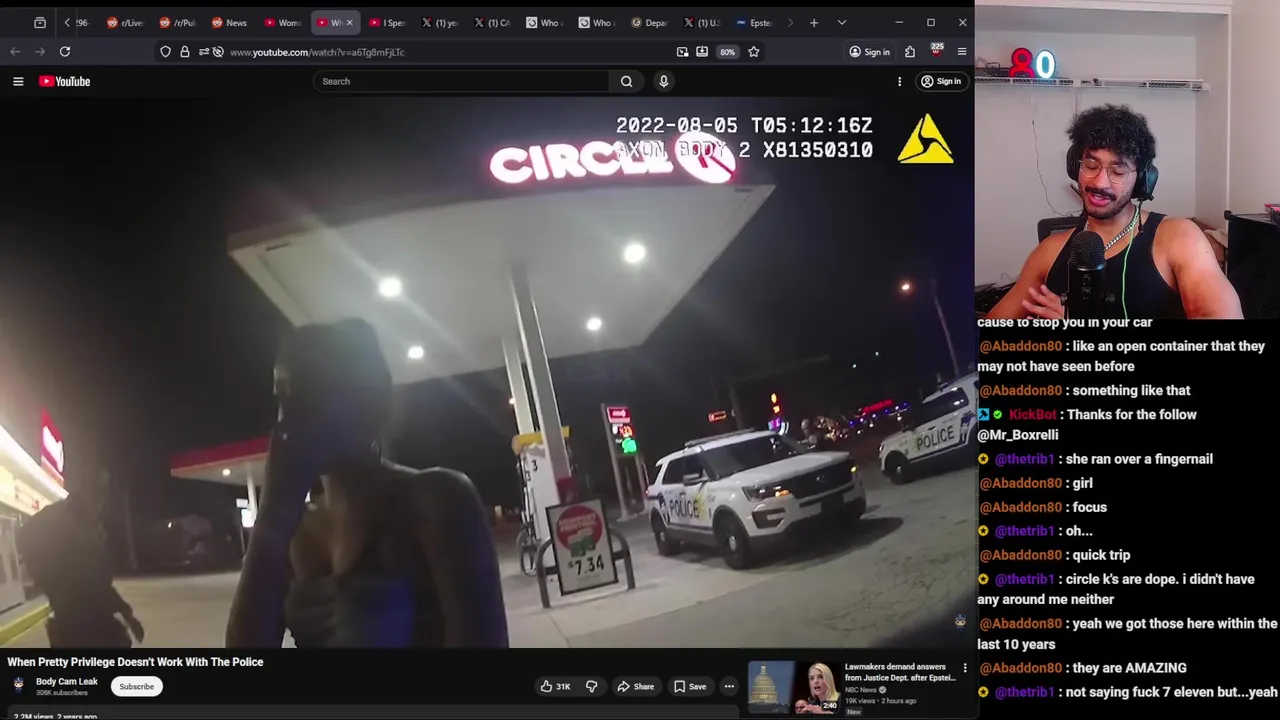This screenshot has height=720, width=1280.
Task: Switch to the (1) U.S X tab
Action: click(x=702, y=22)
